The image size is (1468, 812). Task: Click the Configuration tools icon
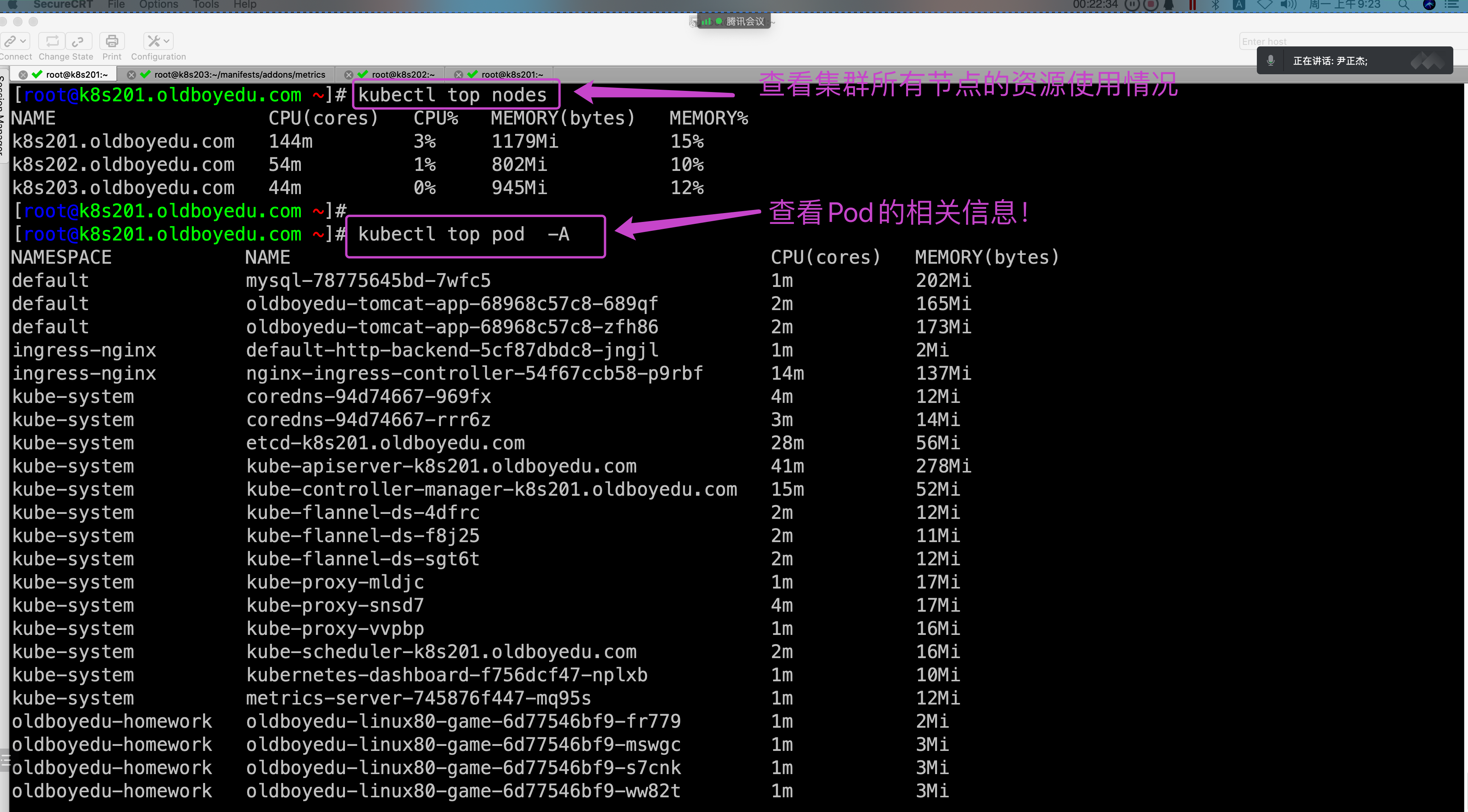(x=153, y=41)
